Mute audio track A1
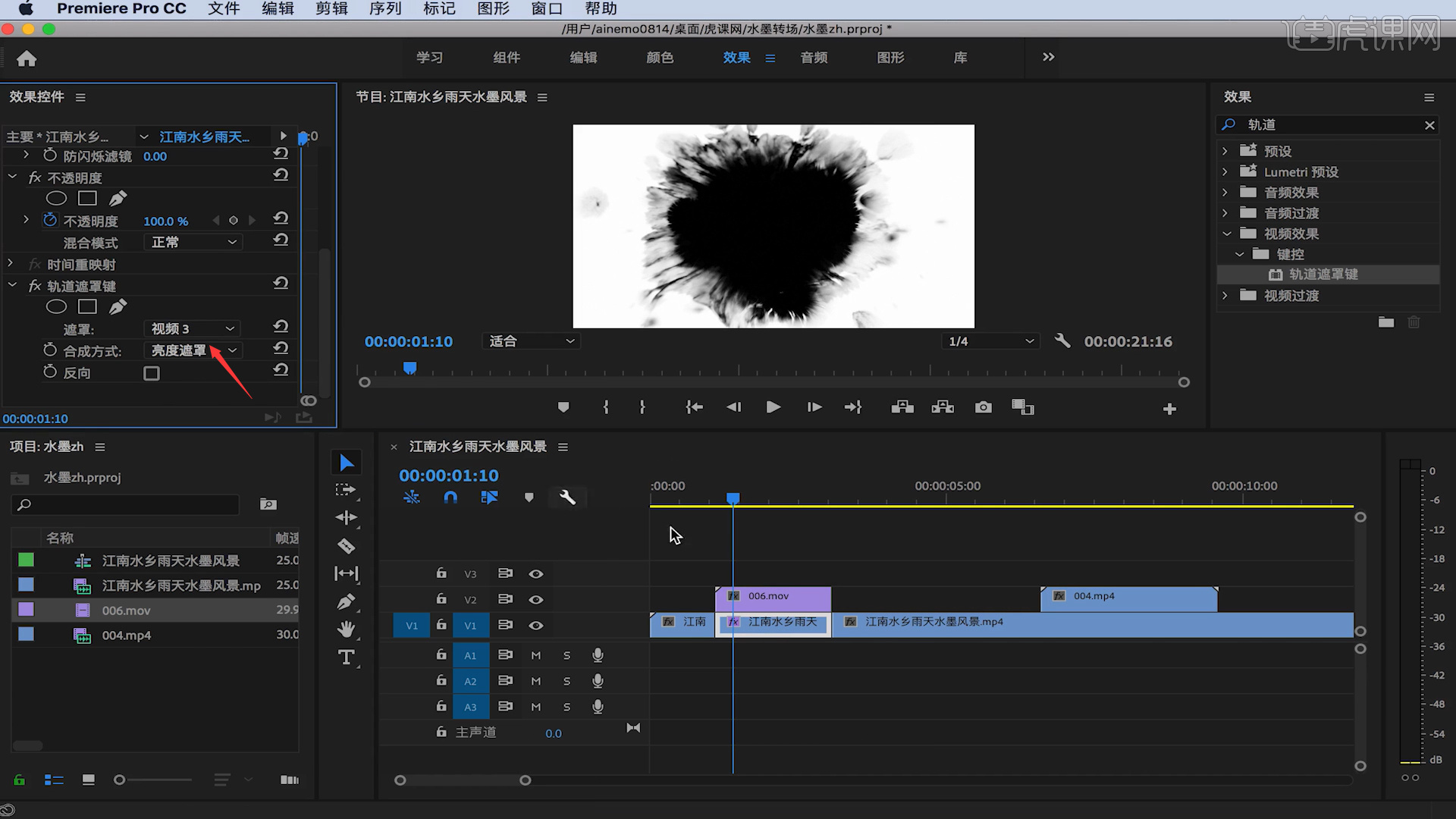 [x=535, y=655]
